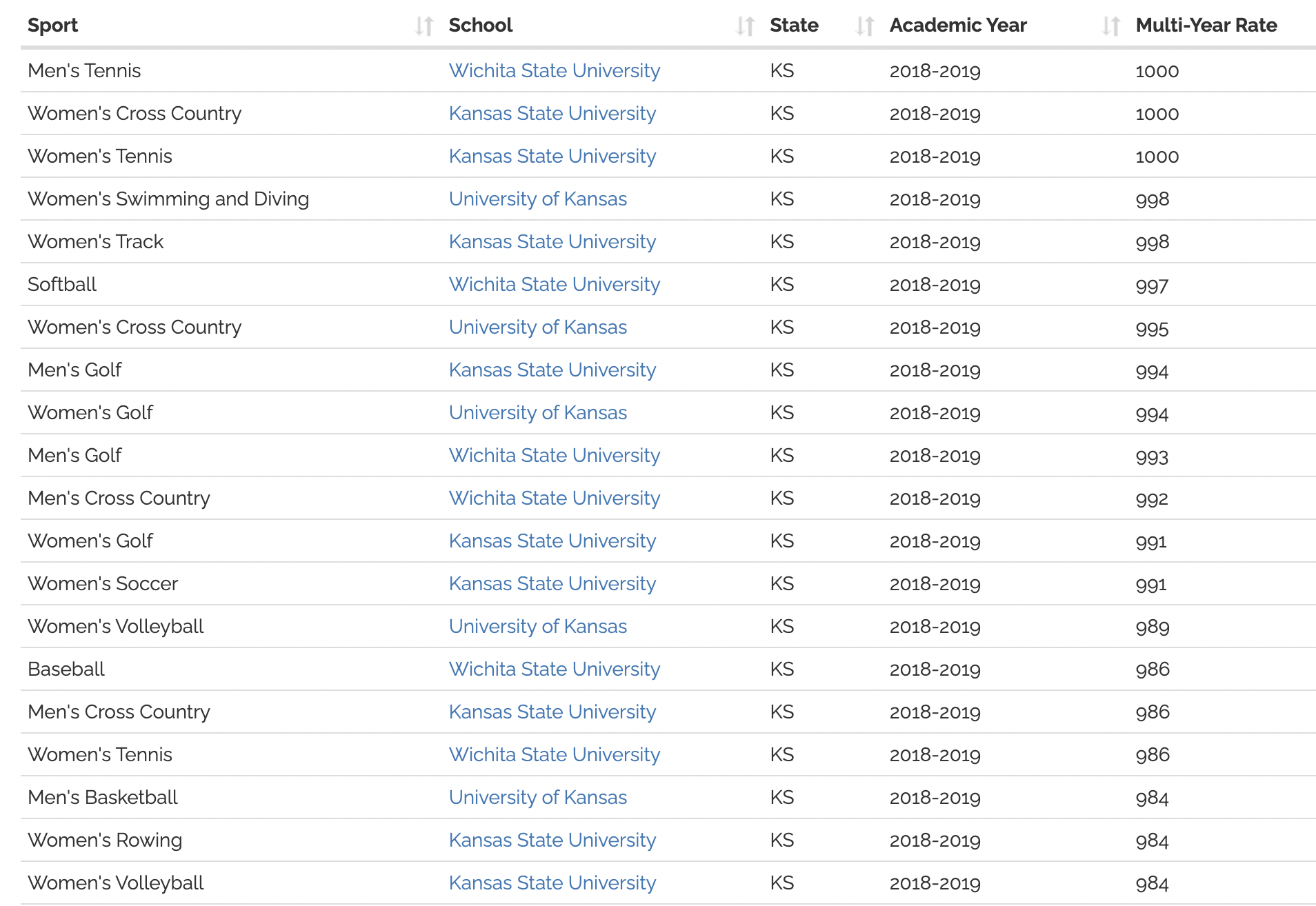Open Kansas State University link in Women's Cross Country row

tap(552, 113)
